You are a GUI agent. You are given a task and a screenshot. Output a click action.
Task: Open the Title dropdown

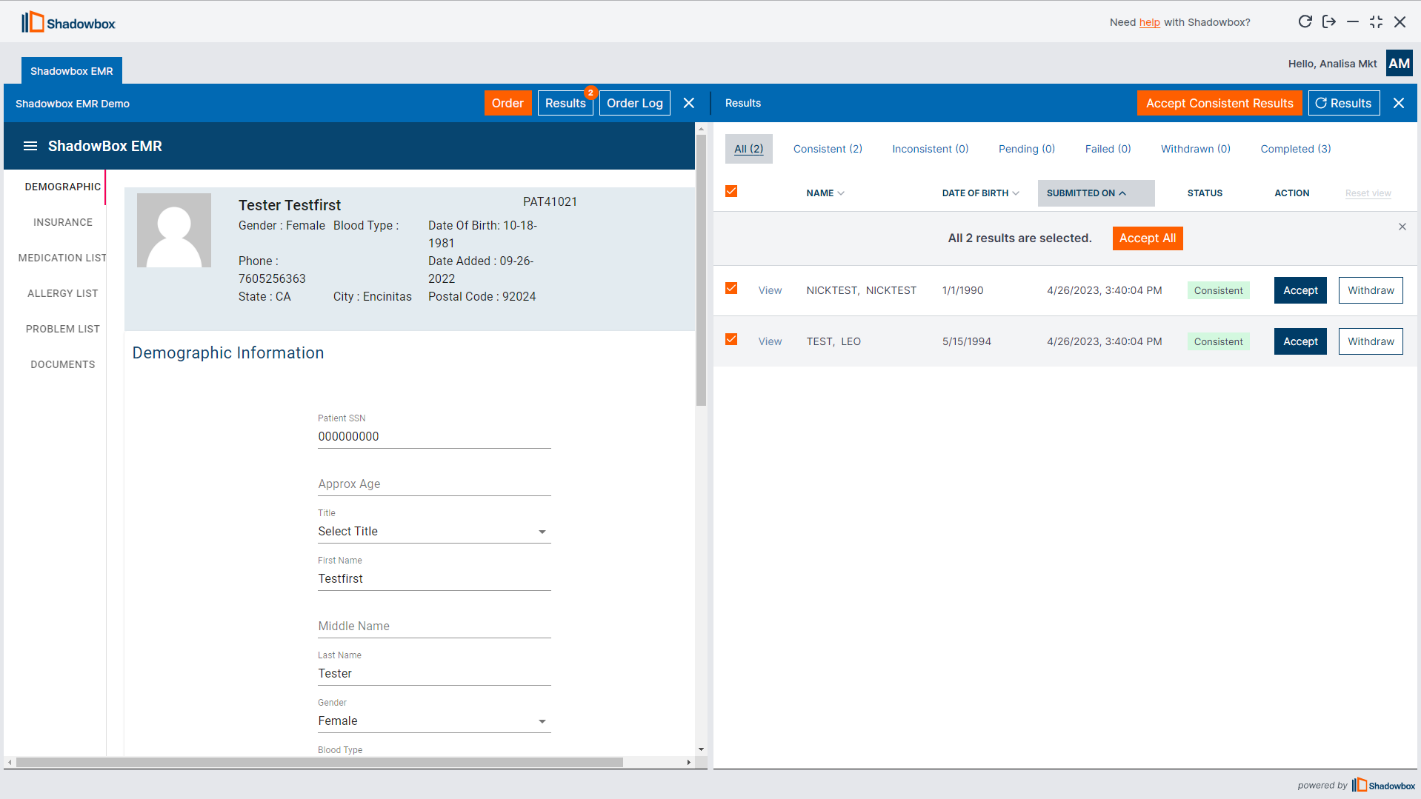point(434,531)
